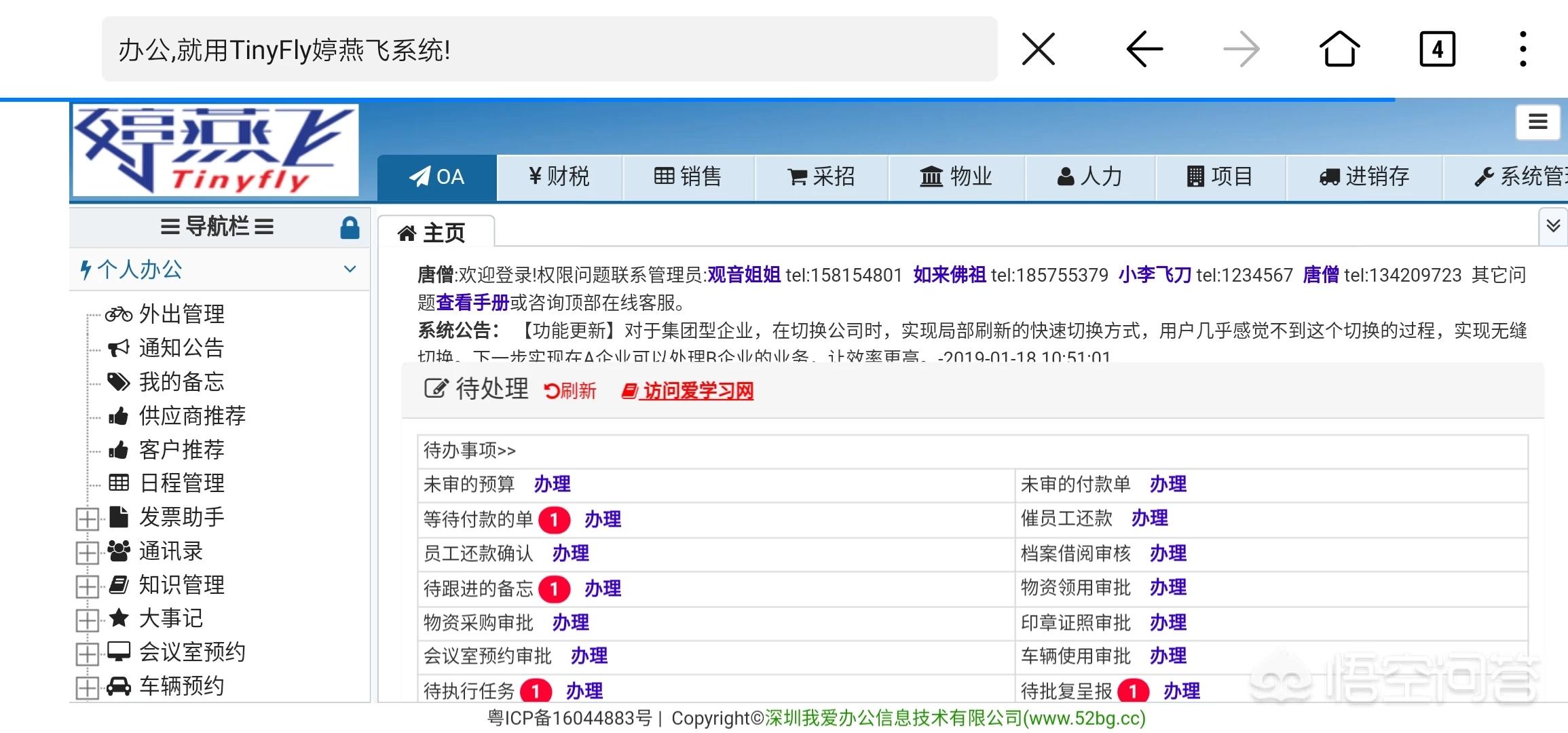Go back with the left arrow

[x=1144, y=50]
